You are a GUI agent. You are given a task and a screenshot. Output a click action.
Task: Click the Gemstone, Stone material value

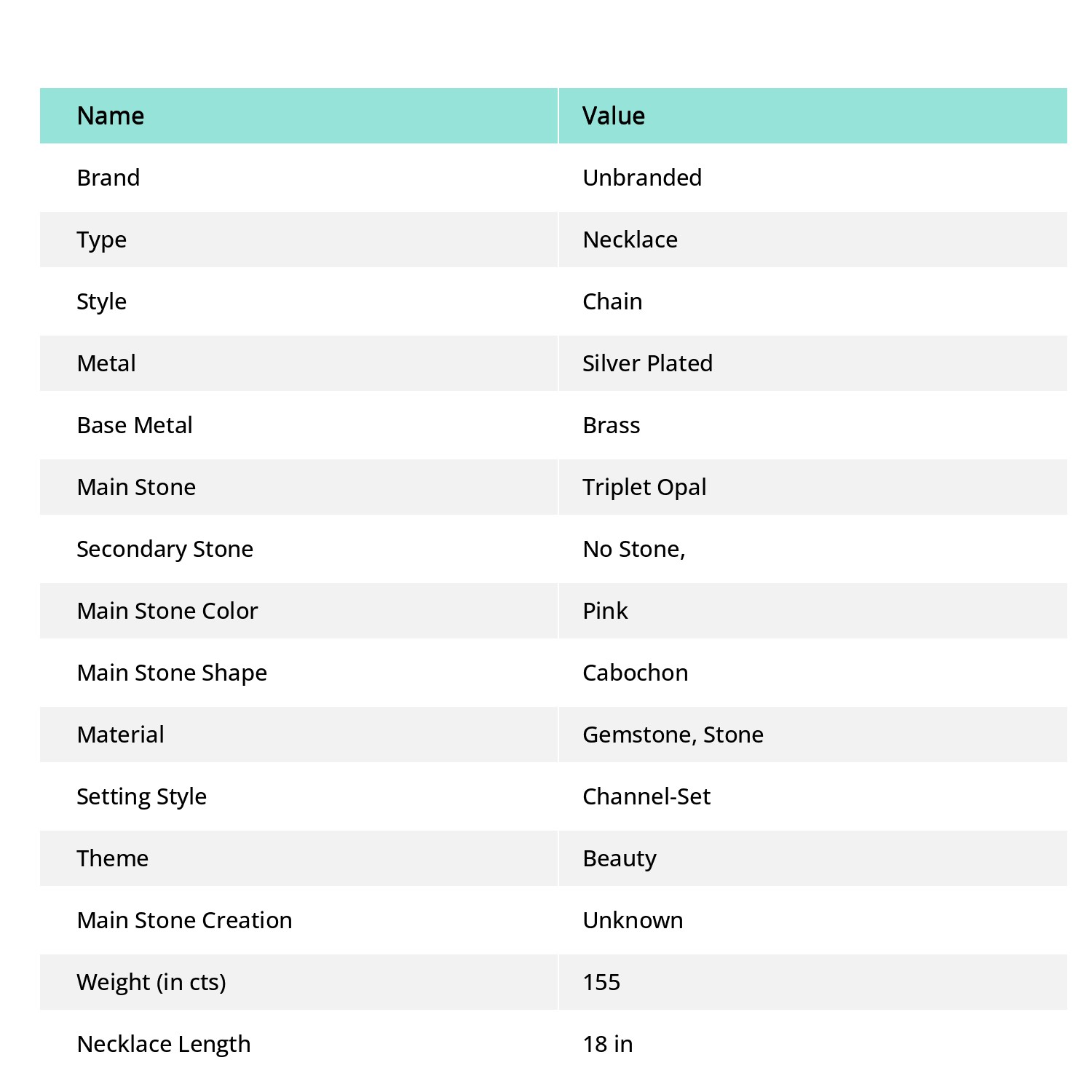[673, 735]
